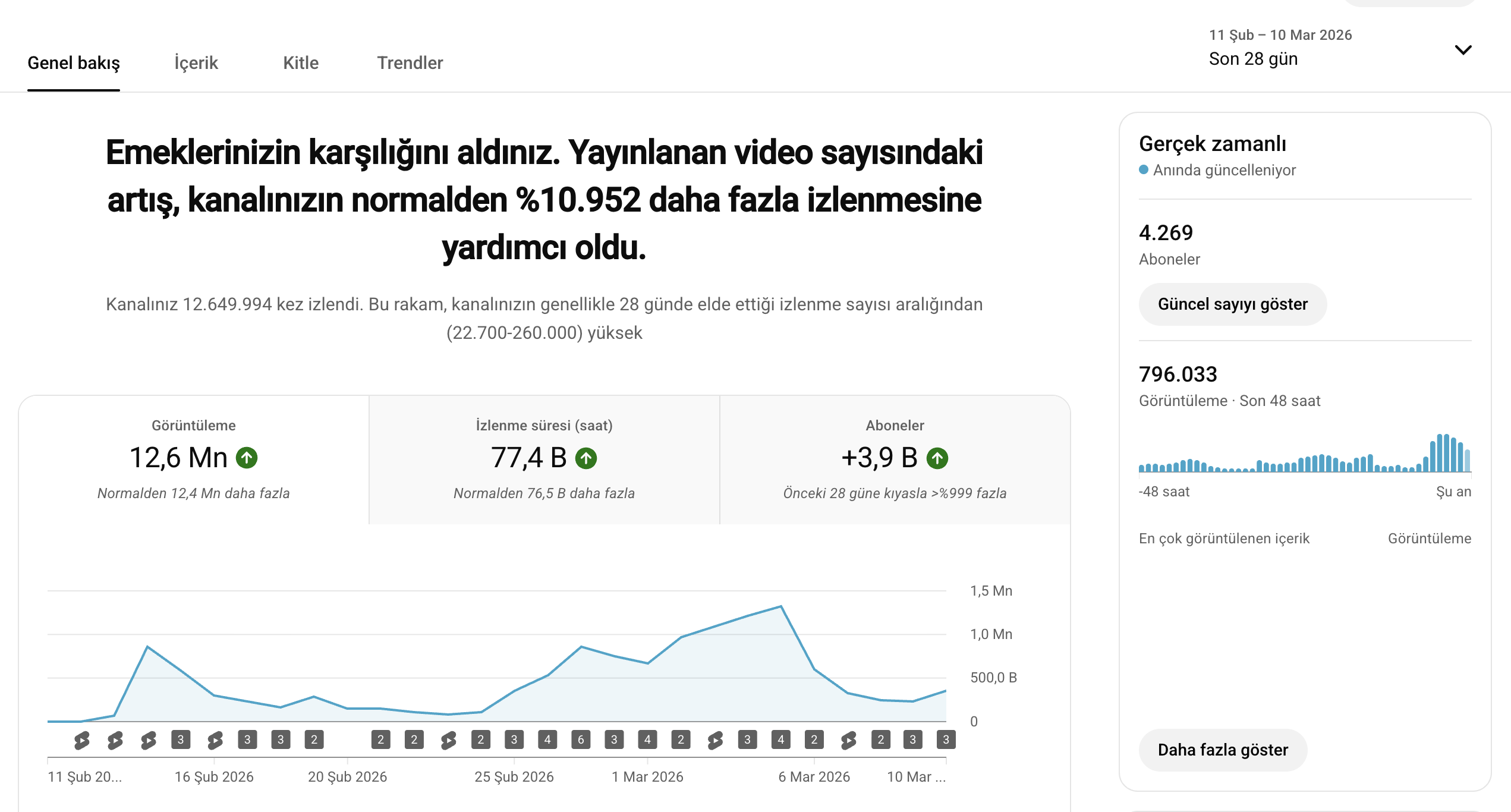Click the Daha fazla göster button
This screenshot has height=812, width=1511.
coord(1223,750)
